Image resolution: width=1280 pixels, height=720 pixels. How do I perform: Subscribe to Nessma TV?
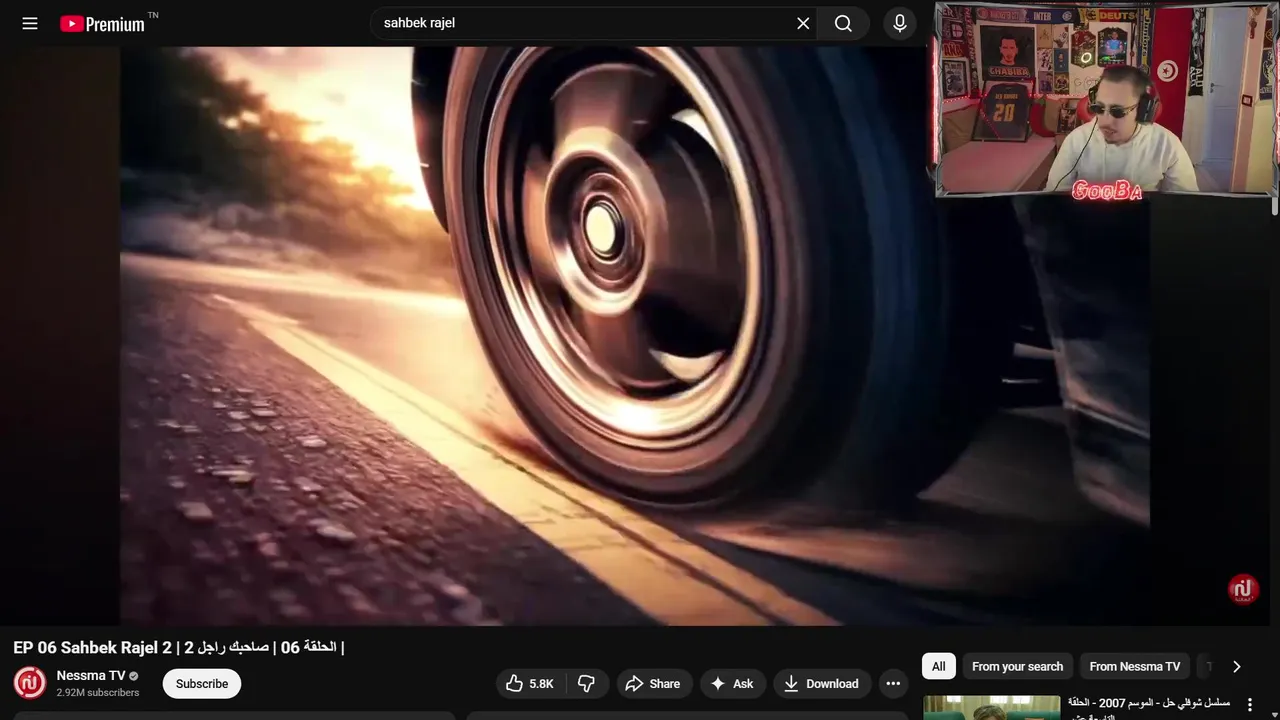coord(202,684)
